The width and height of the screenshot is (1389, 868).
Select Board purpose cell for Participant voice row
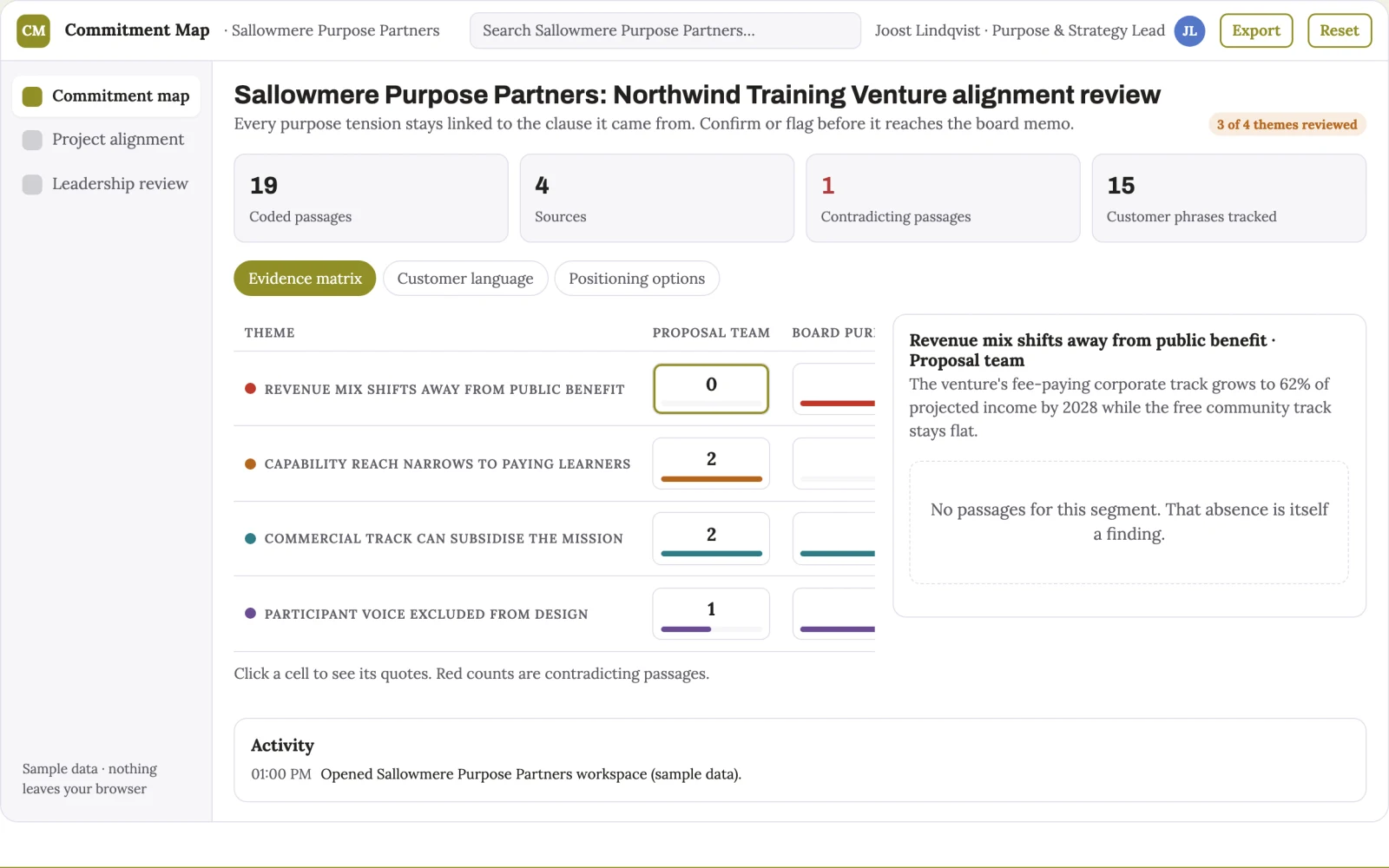click(834, 614)
